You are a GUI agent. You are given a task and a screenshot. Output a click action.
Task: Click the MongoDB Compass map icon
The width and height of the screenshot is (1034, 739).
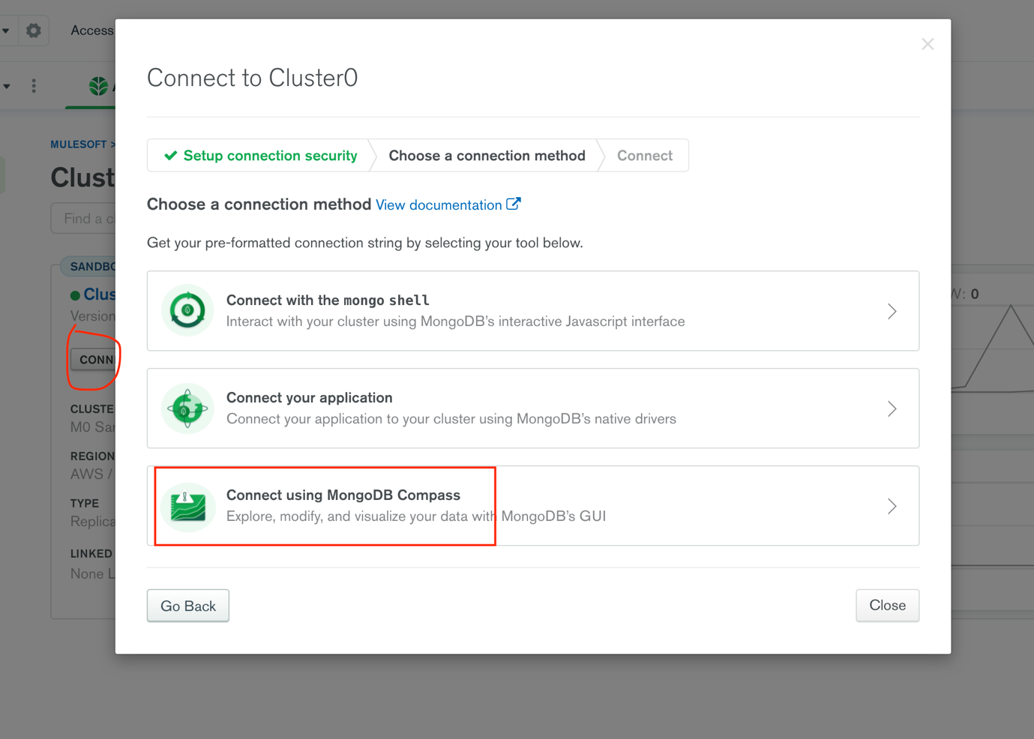click(187, 506)
